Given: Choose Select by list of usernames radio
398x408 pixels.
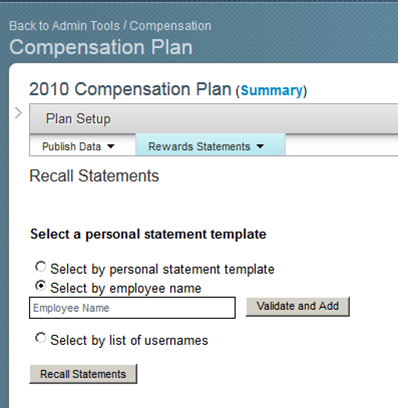Looking at the screenshot, I should pos(41,338).
